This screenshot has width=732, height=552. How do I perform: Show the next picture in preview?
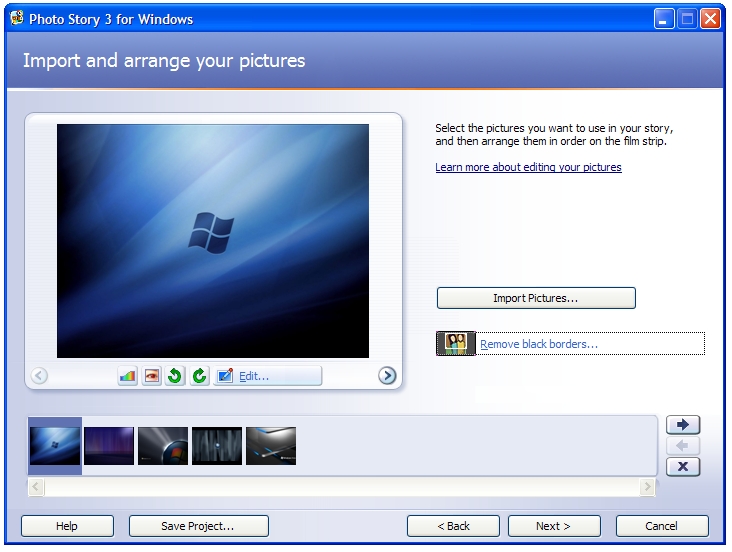[387, 375]
